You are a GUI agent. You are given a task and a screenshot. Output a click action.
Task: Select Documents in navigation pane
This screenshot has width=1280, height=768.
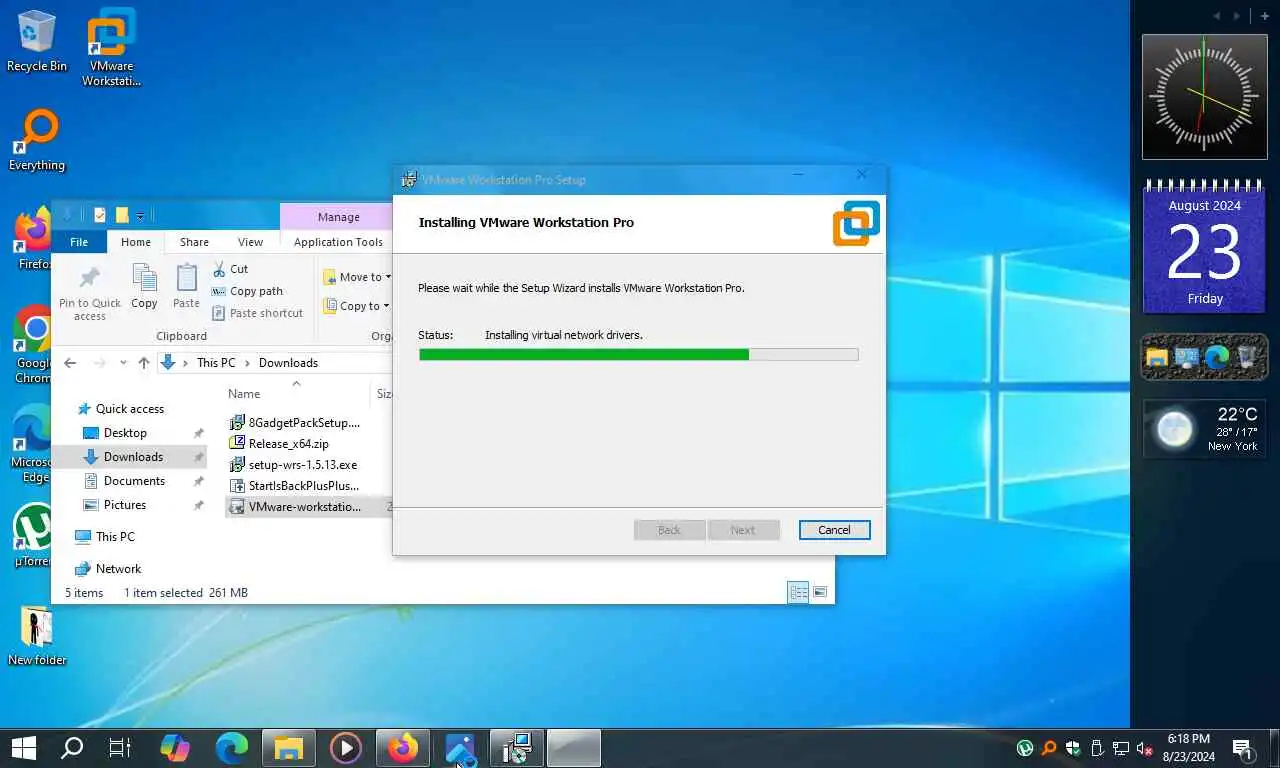(x=134, y=481)
